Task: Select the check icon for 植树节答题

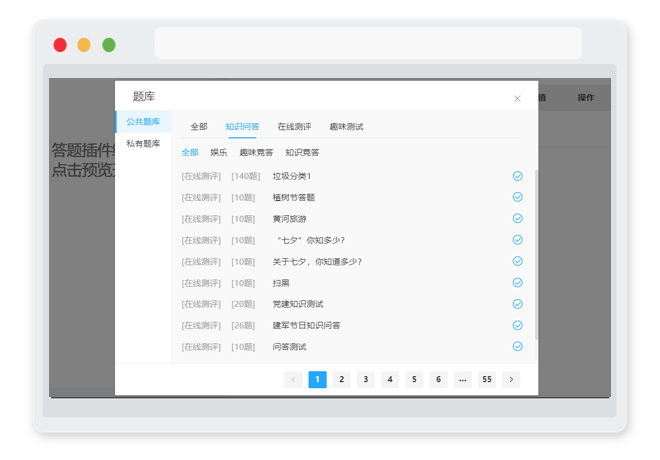Action: coord(517,197)
